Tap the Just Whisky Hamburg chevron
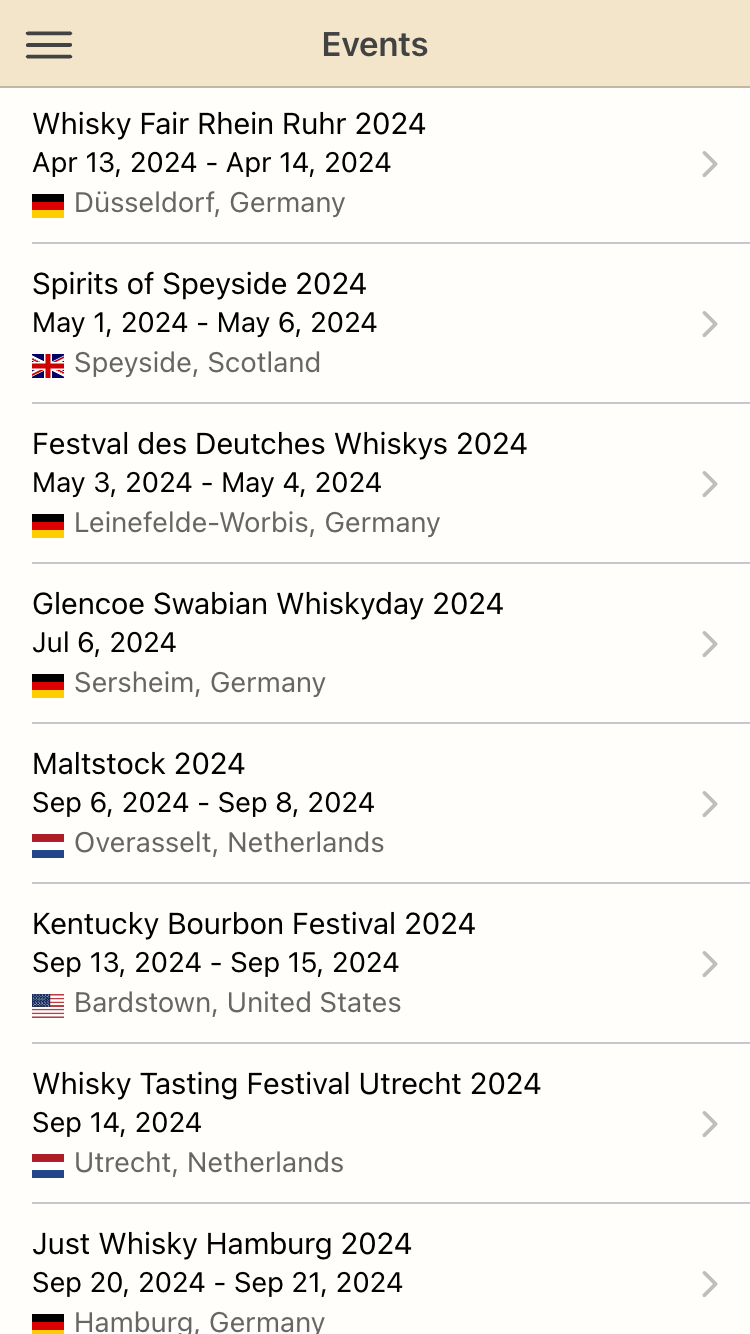This screenshot has height=1334, width=750. pos(710,1284)
